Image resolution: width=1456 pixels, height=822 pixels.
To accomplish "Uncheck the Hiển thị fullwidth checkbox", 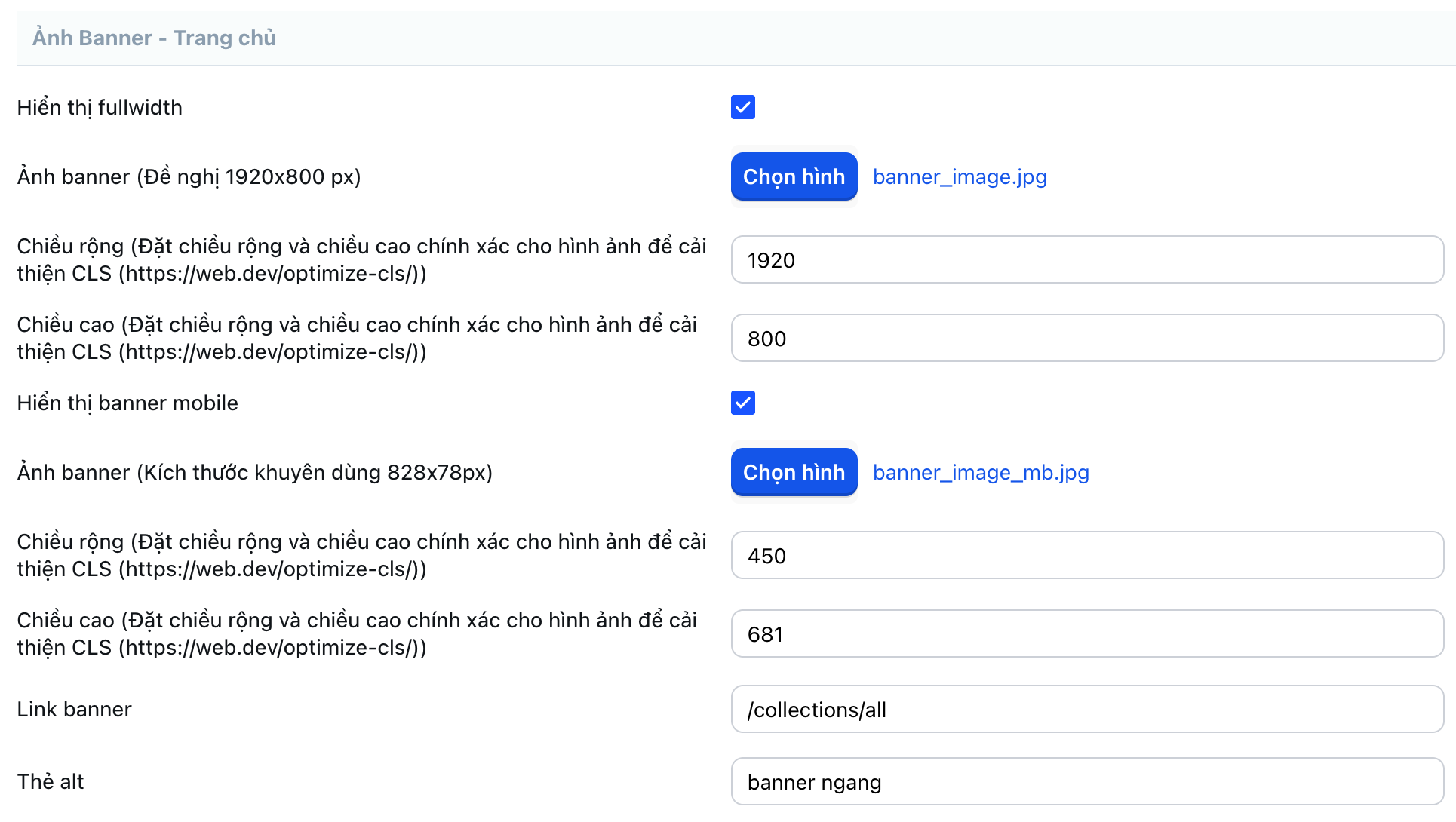I will (742, 107).
